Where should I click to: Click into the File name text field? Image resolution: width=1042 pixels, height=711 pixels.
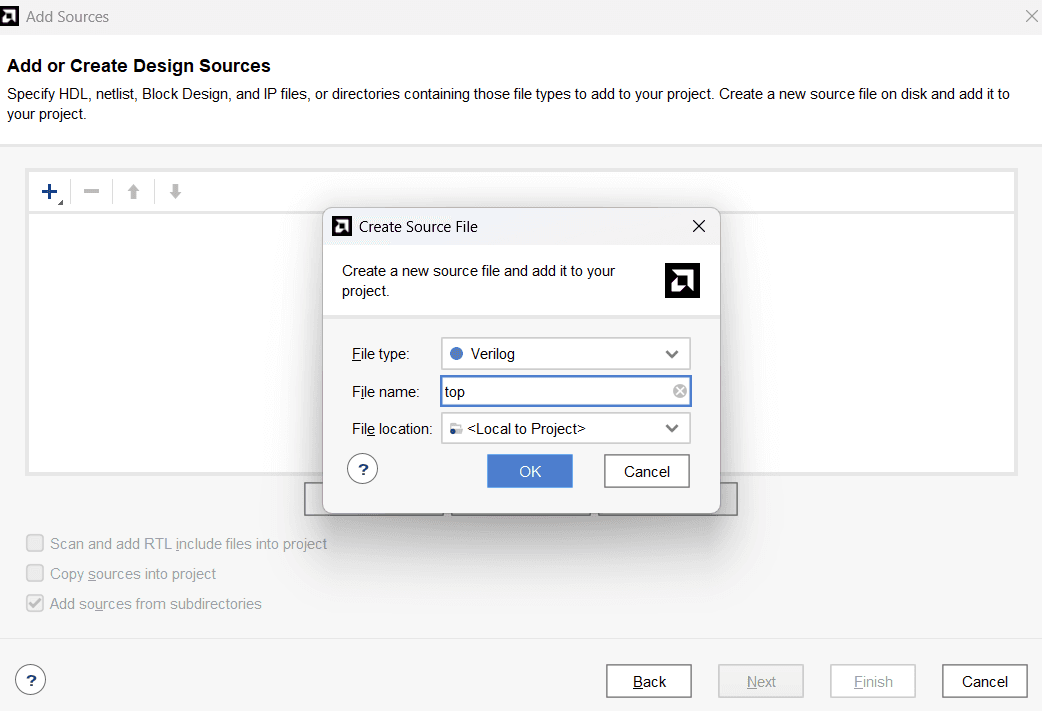pos(555,391)
